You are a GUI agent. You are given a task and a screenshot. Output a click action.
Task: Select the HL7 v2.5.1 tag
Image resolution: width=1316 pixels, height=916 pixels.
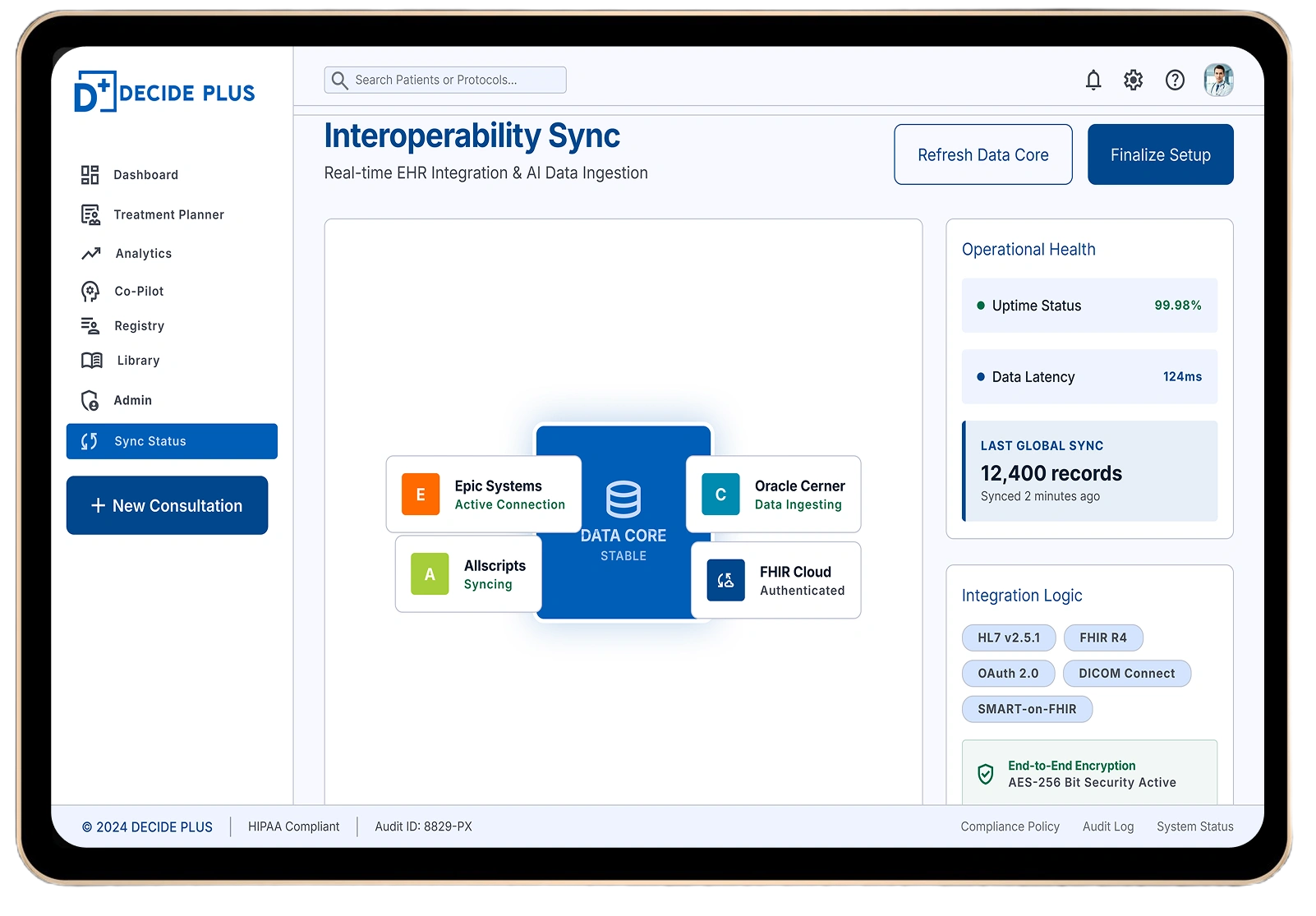coord(1009,638)
